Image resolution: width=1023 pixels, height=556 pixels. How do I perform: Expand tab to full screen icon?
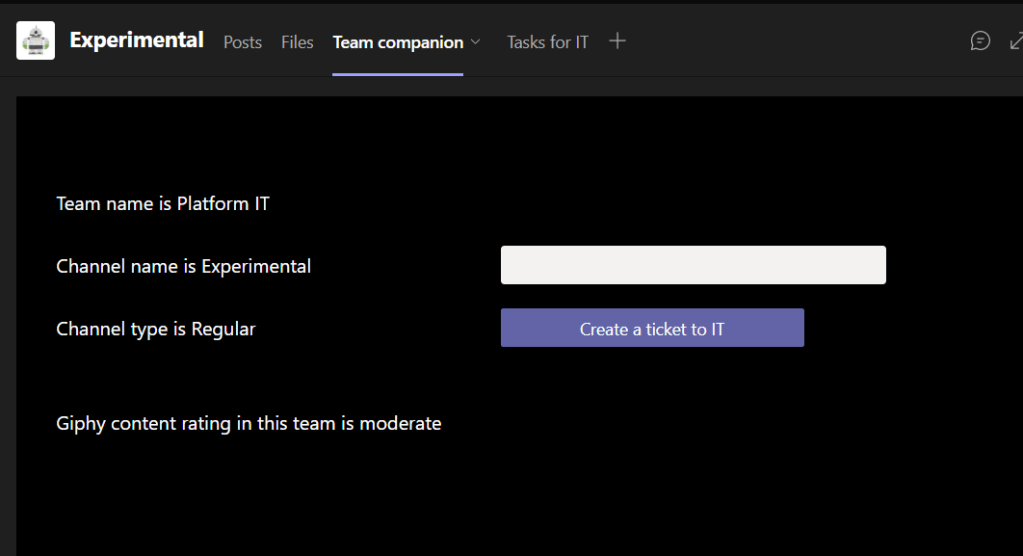point(1014,41)
